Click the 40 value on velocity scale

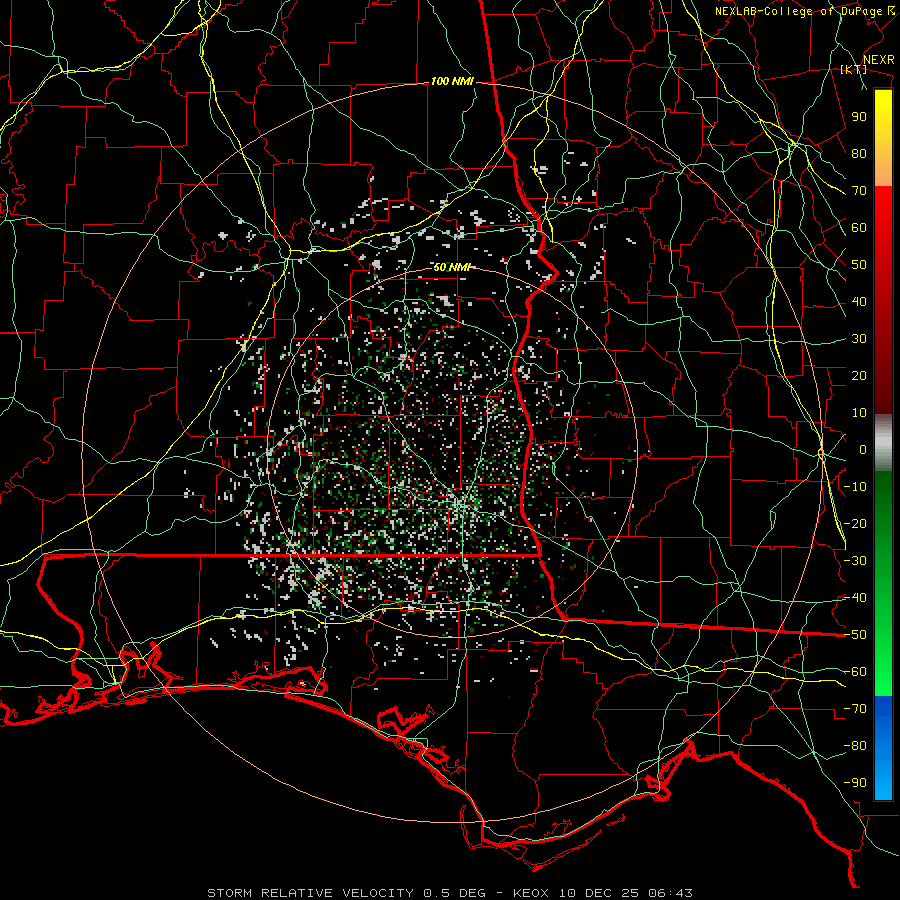(x=859, y=301)
